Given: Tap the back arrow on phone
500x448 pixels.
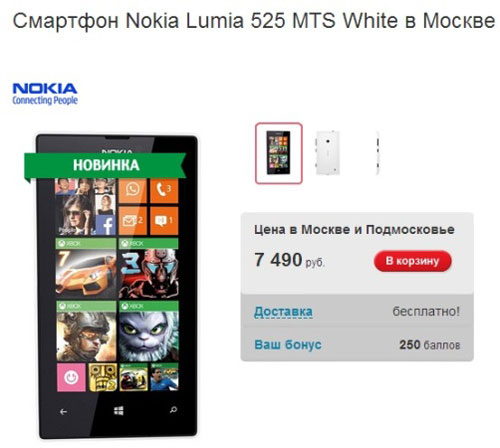Looking at the screenshot, I should [63, 412].
